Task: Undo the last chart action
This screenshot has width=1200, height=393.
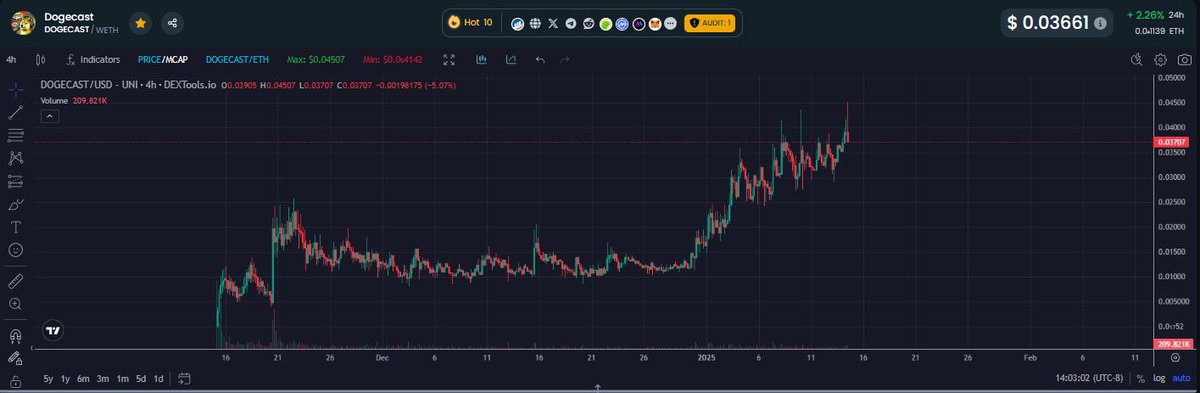Action: point(540,60)
